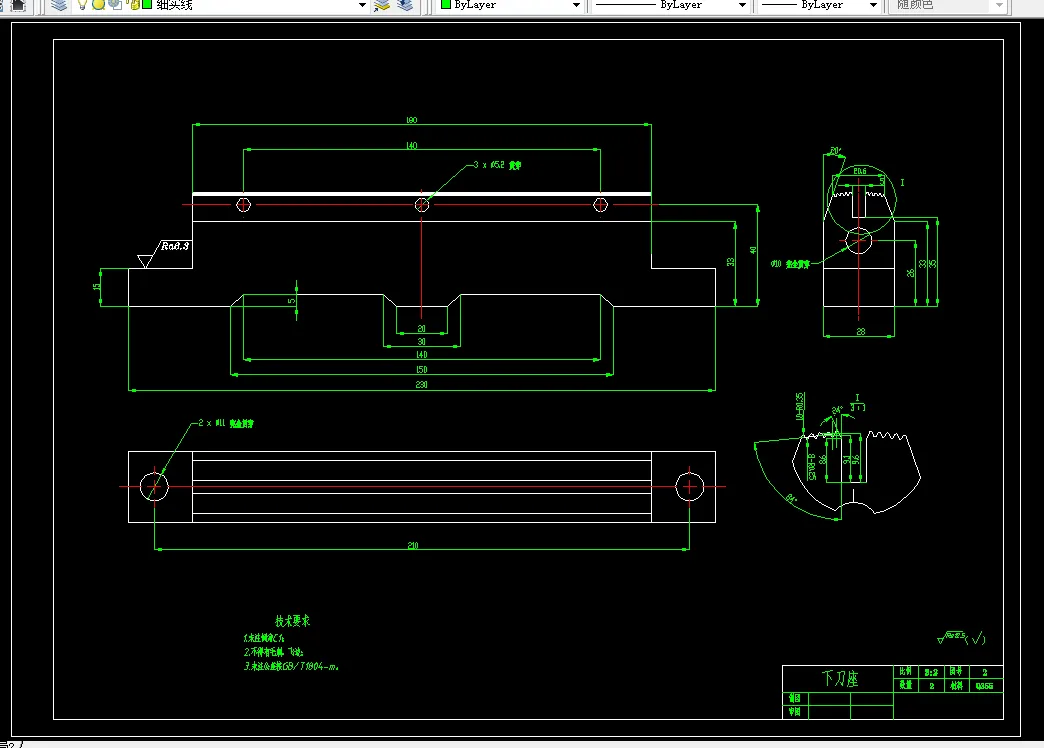Open the 随颜色 plot style dropdown
Viewport: 1044px width, 748px height.
[999, 5]
